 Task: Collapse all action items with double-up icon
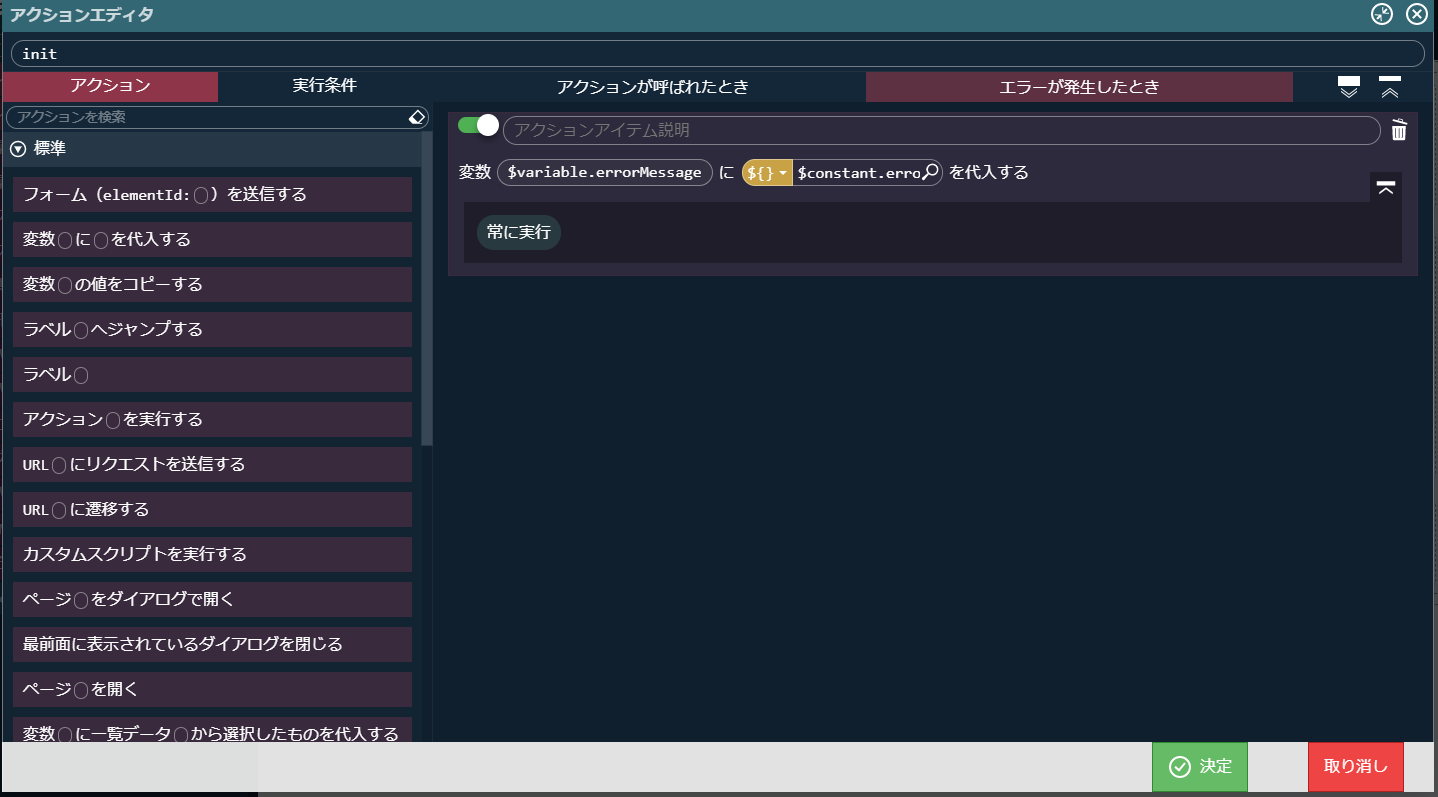pos(1389,87)
